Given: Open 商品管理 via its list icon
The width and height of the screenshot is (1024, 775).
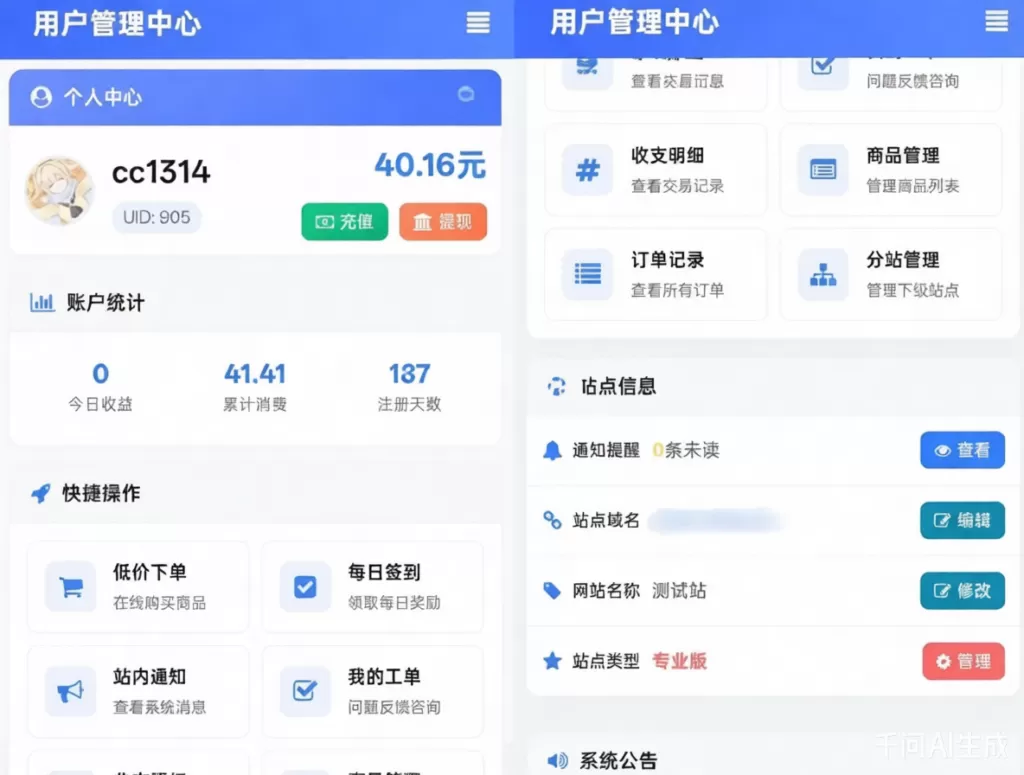Looking at the screenshot, I should (x=823, y=170).
